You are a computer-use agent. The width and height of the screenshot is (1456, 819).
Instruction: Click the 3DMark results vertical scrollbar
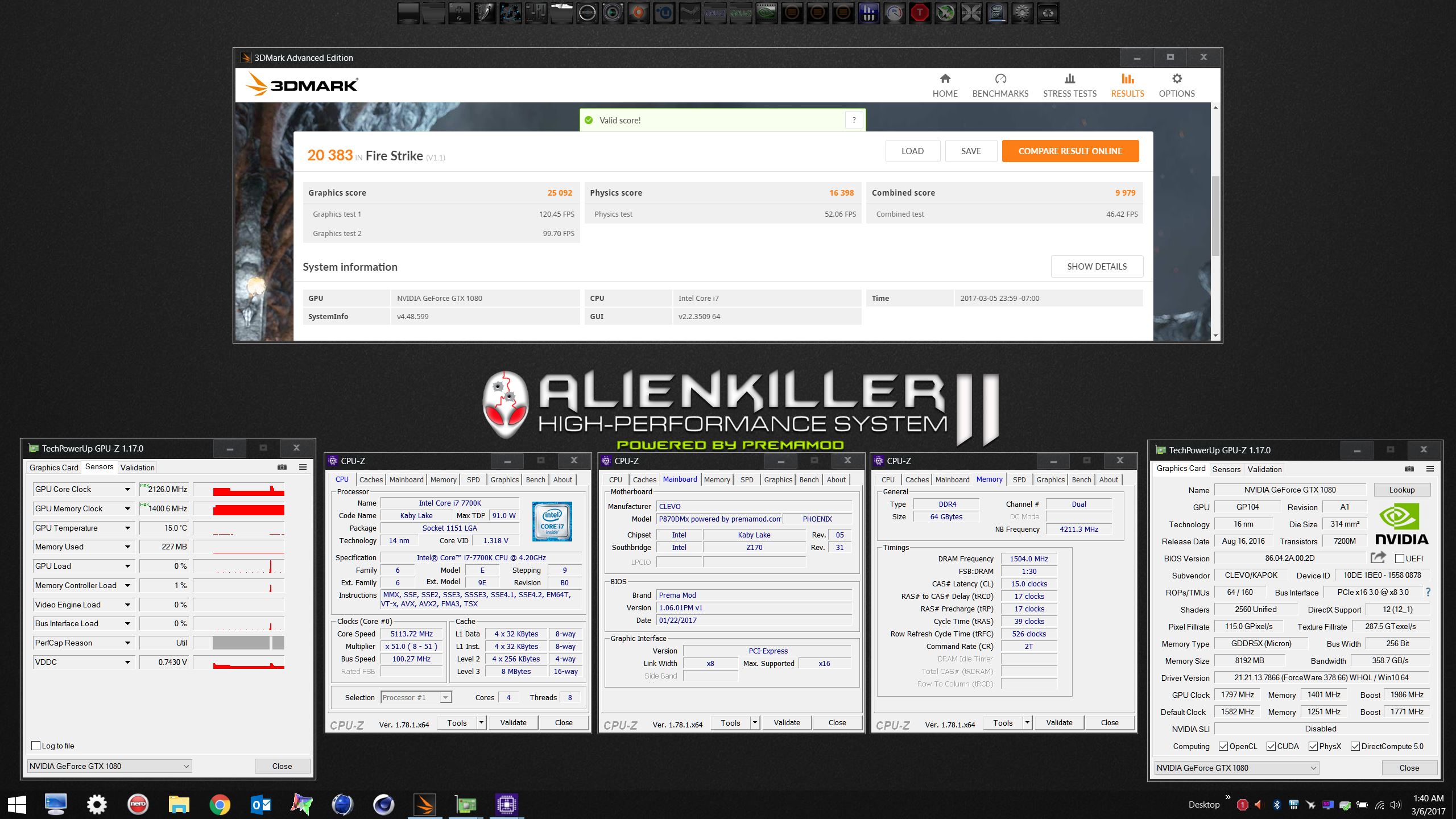[1215, 216]
